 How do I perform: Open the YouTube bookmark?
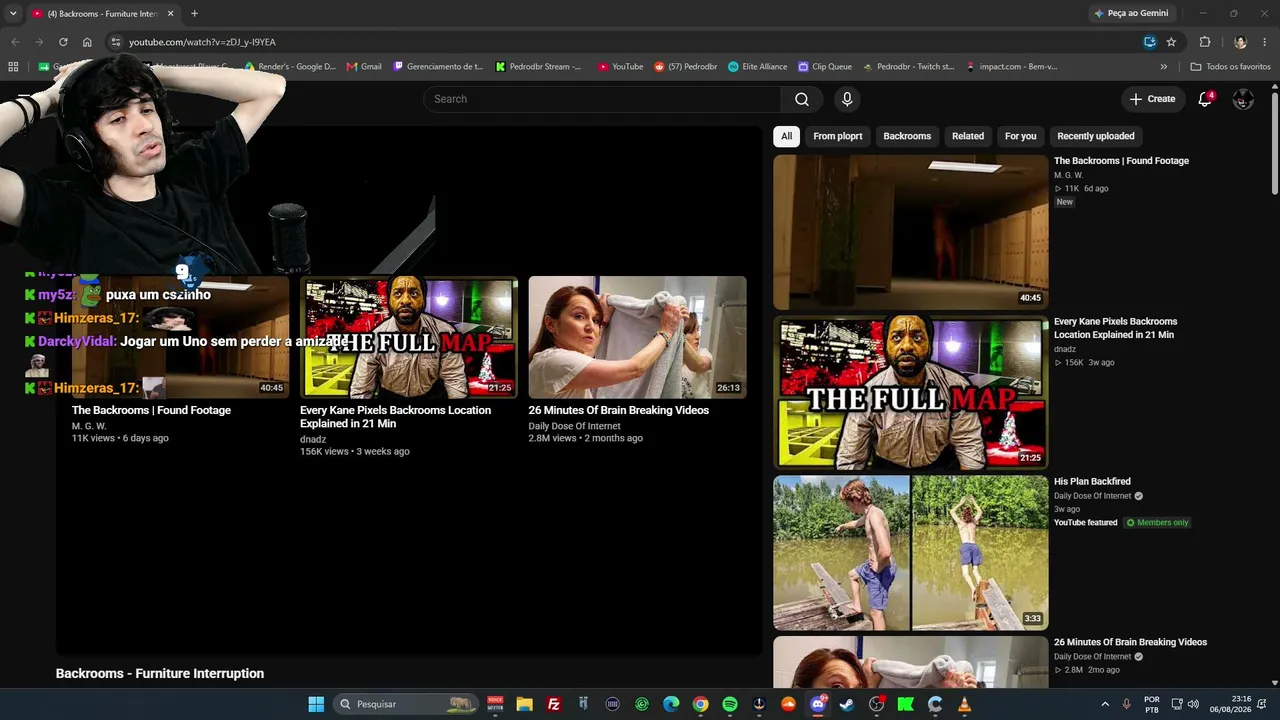pos(620,67)
